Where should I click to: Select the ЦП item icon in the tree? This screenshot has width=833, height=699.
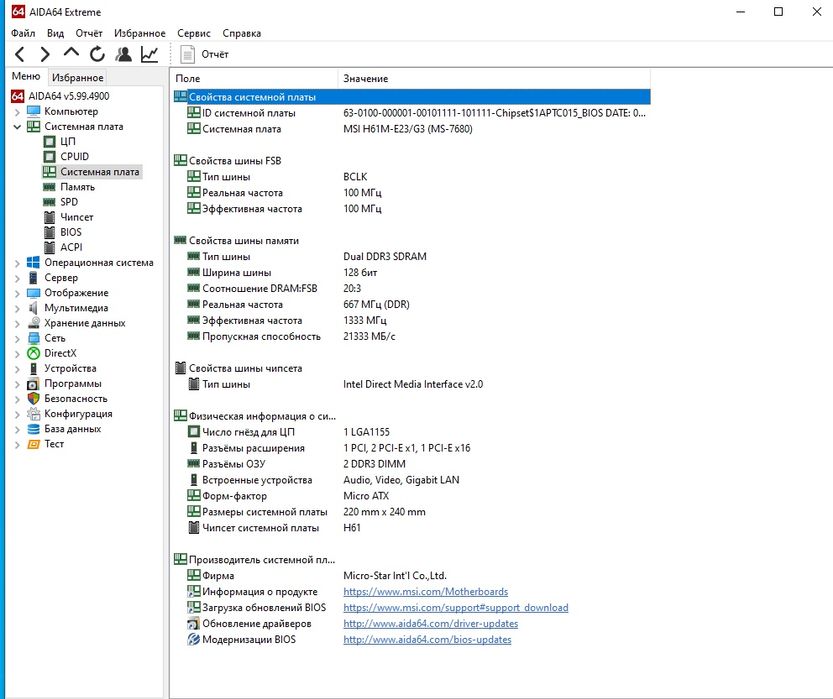(49, 142)
